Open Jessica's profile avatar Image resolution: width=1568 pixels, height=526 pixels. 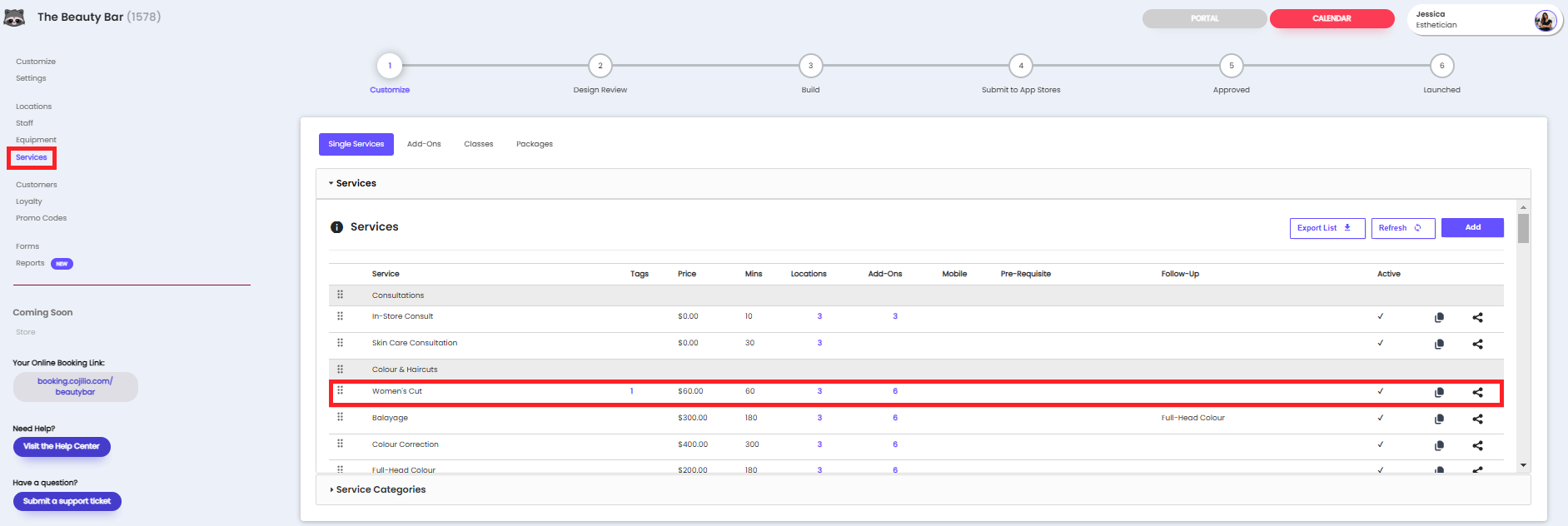click(x=1545, y=20)
